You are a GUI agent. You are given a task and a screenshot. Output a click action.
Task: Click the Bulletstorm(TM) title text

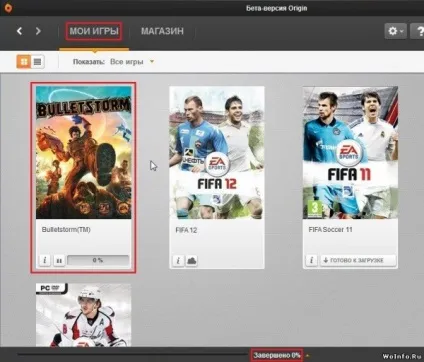pyautogui.click(x=66, y=230)
